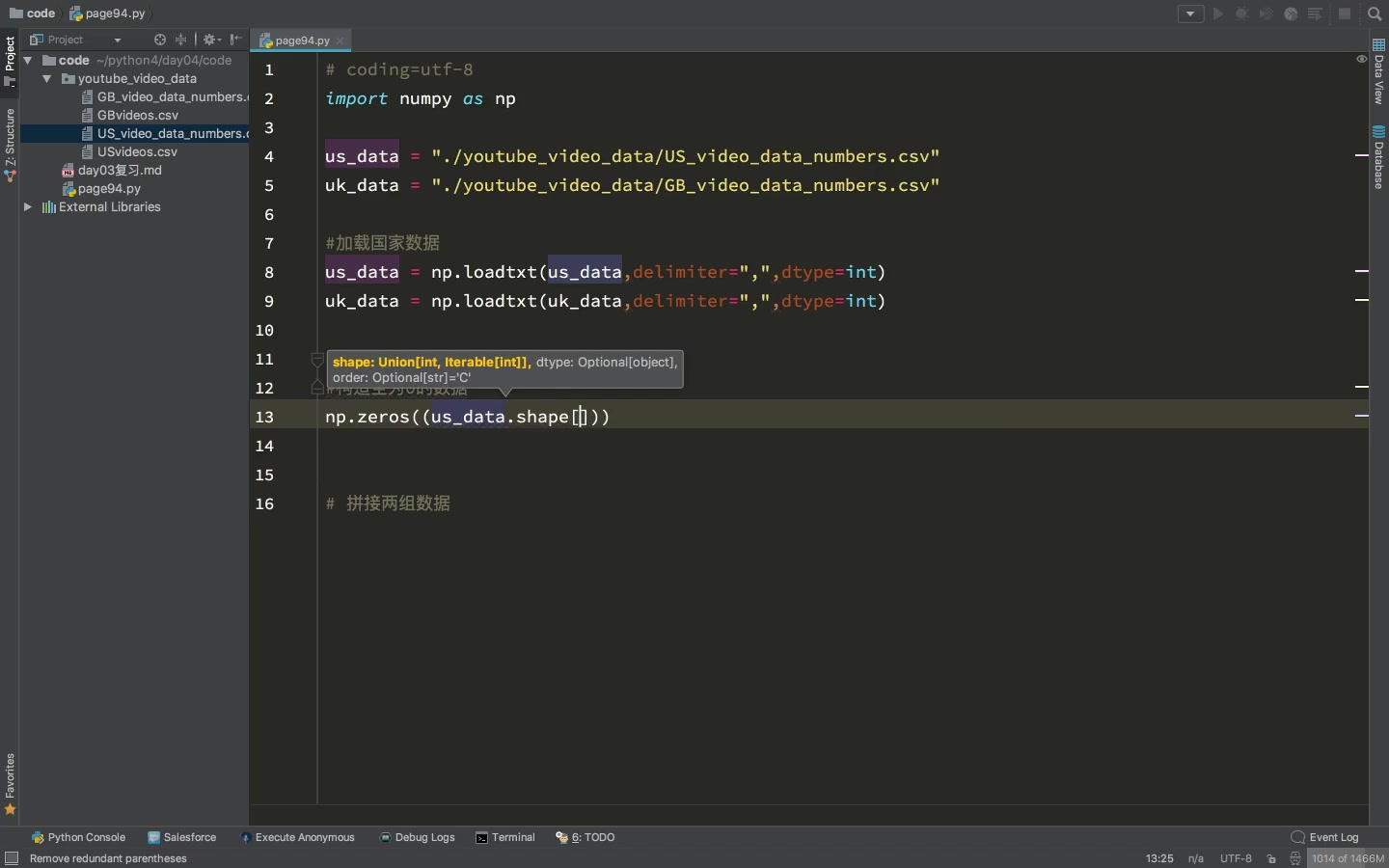
Task: Click the line separator n/a indicator
Action: pyautogui.click(x=1196, y=858)
